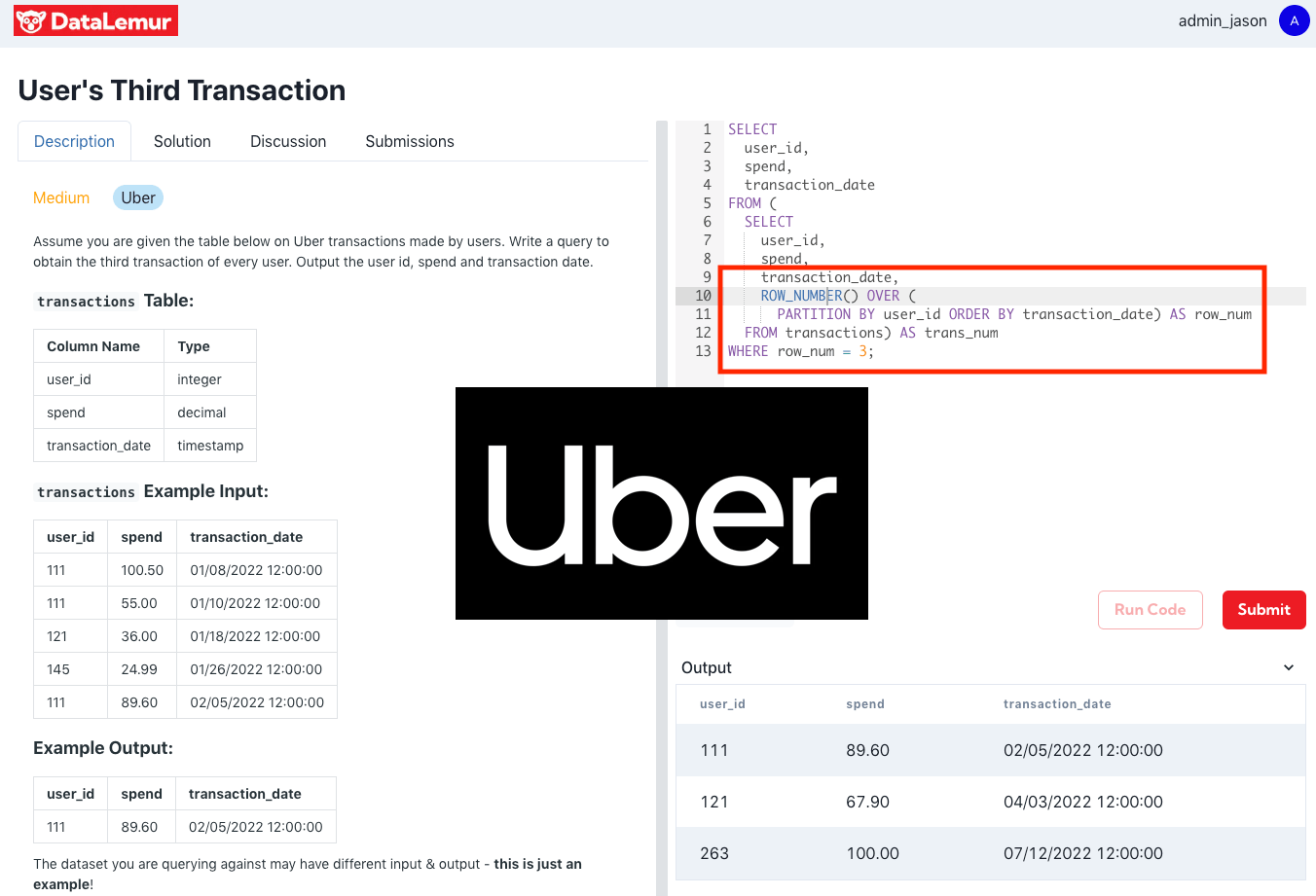
Task: Submit the SQL query
Action: point(1263,610)
